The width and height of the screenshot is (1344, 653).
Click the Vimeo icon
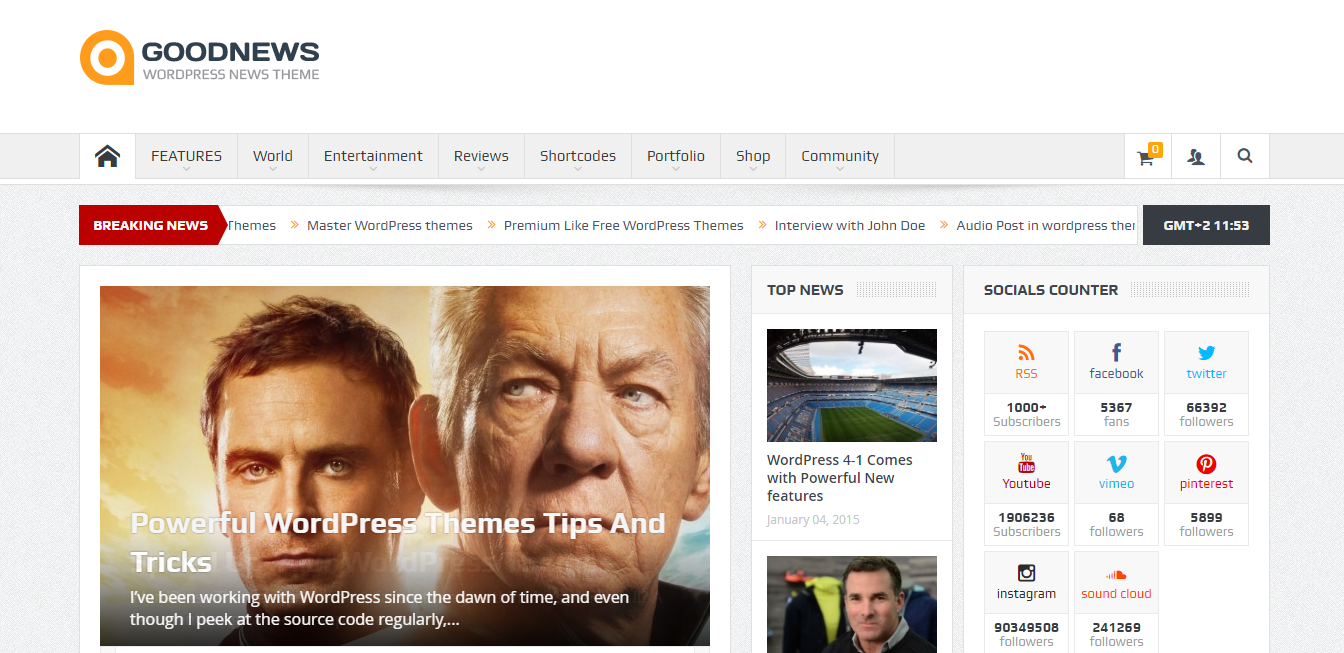(1116, 463)
